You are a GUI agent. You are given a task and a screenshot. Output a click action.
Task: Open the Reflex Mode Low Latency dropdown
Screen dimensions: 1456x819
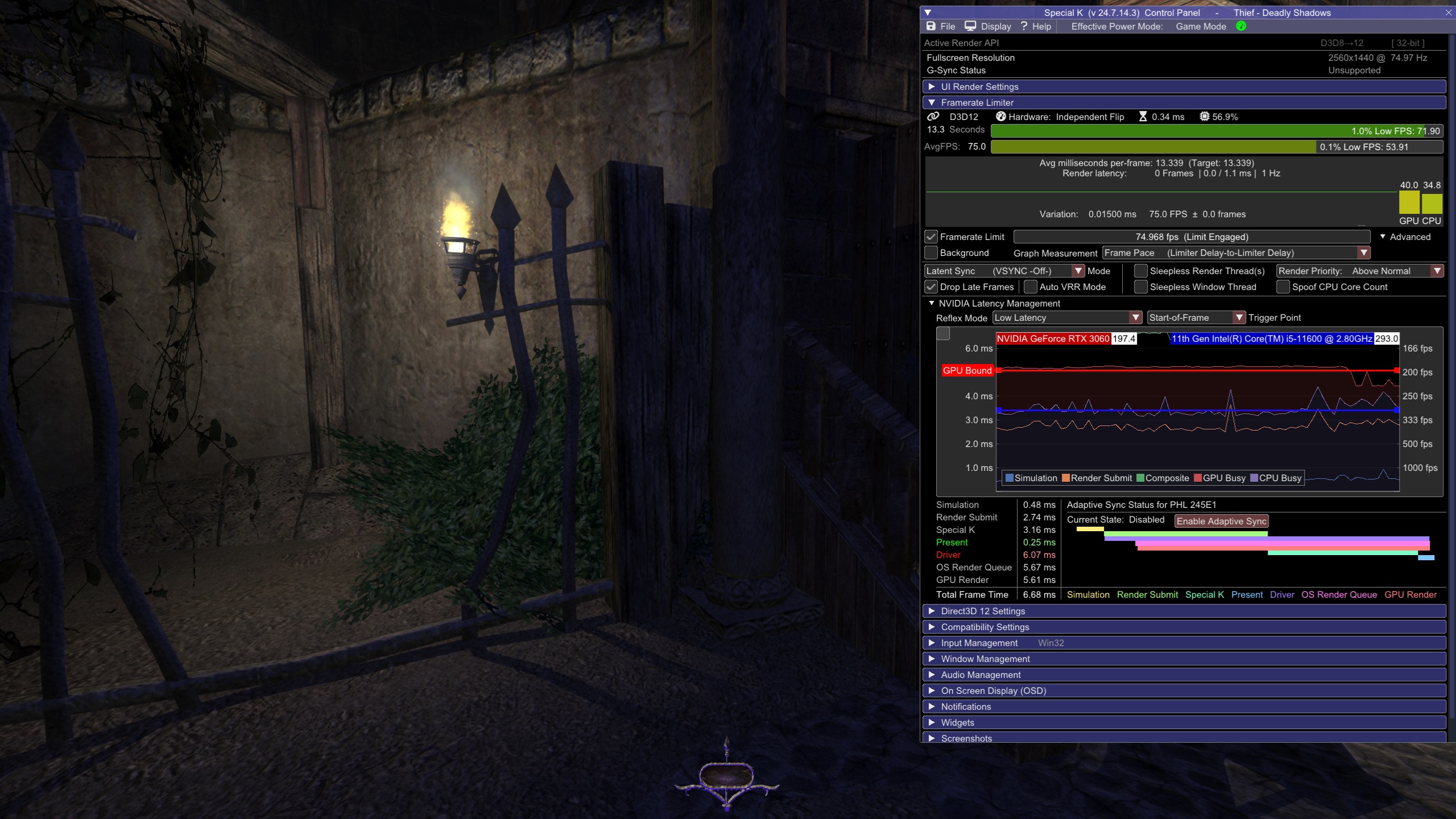[x=1067, y=317]
